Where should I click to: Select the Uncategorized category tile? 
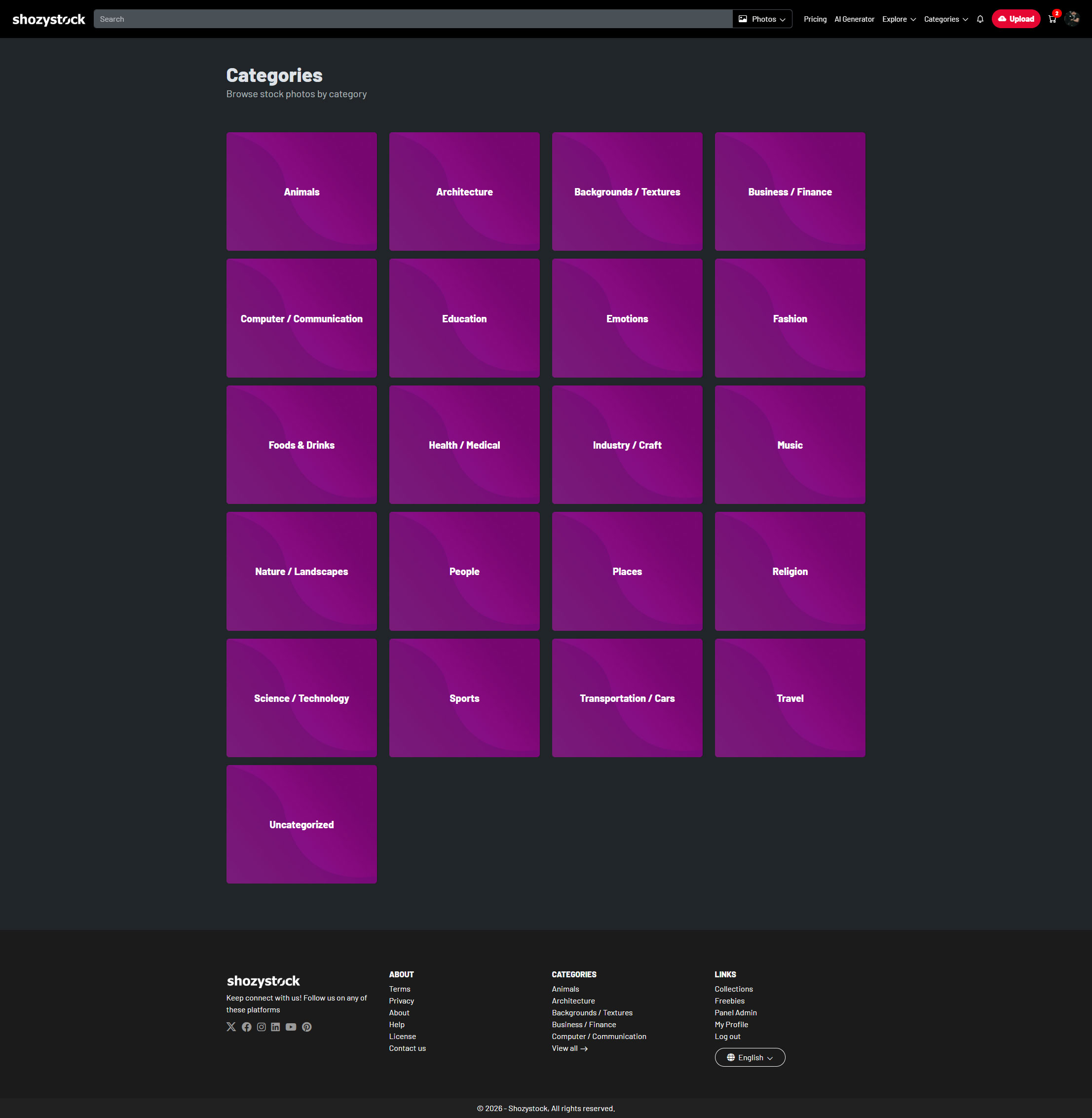tap(301, 824)
